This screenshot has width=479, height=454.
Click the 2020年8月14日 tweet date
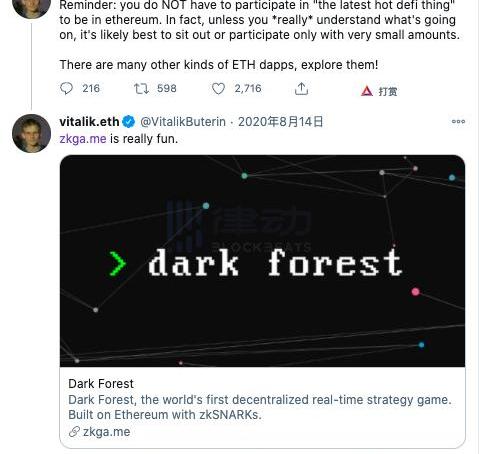click(x=281, y=122)
